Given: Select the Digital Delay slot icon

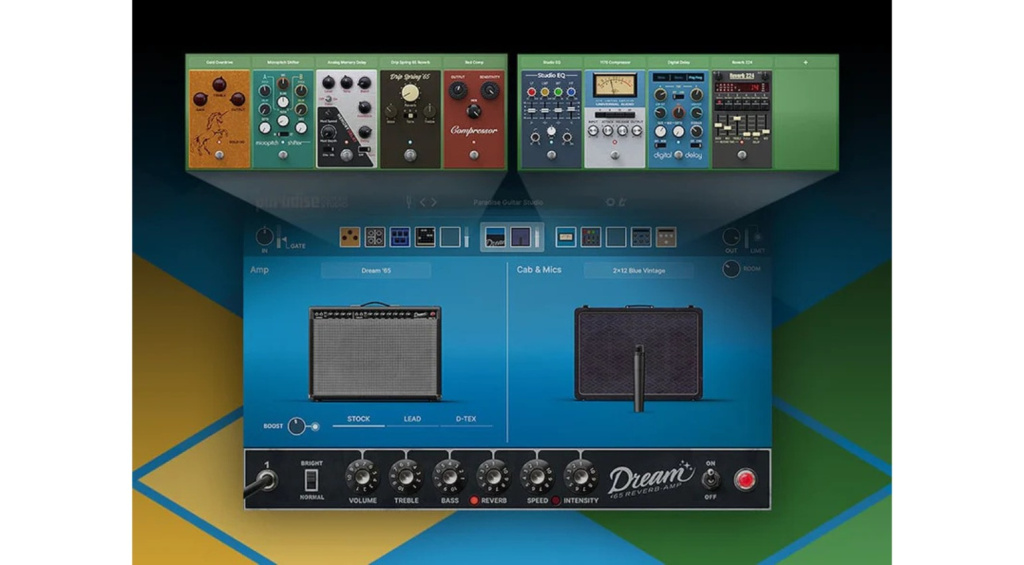Looking at the screenshot, I should pos(641,237).
